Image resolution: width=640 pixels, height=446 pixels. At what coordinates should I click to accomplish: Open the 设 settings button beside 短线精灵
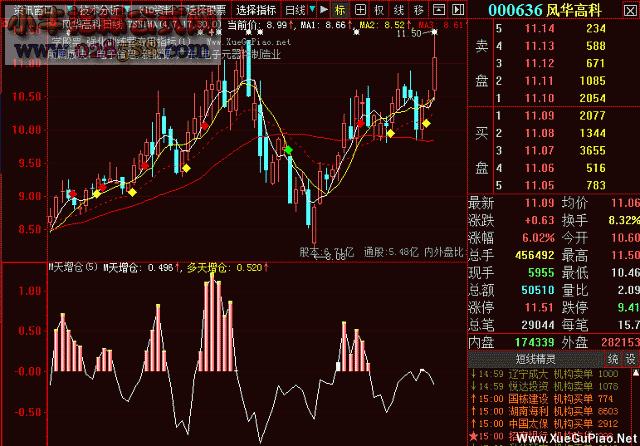(630, 357)
